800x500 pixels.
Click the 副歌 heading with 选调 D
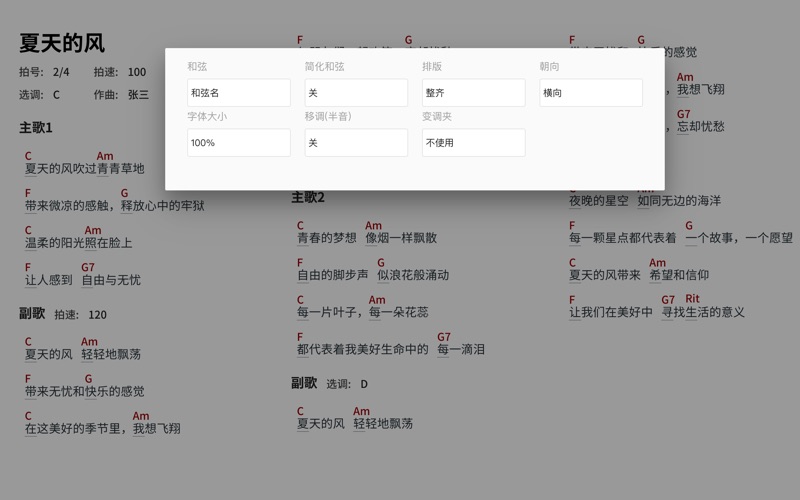click(304, 383)
